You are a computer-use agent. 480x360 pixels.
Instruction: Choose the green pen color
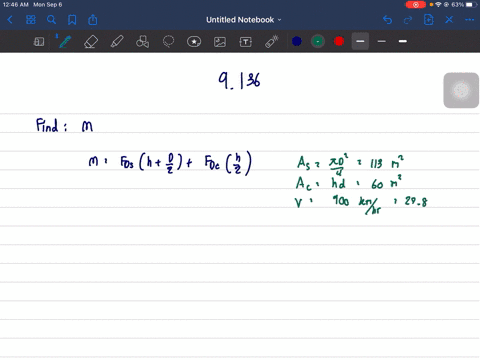click(318, 41)
